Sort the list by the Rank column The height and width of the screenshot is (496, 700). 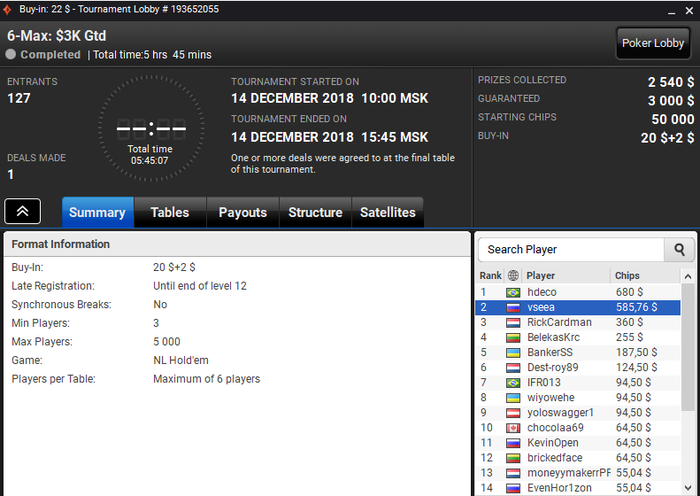pos(490,275)
